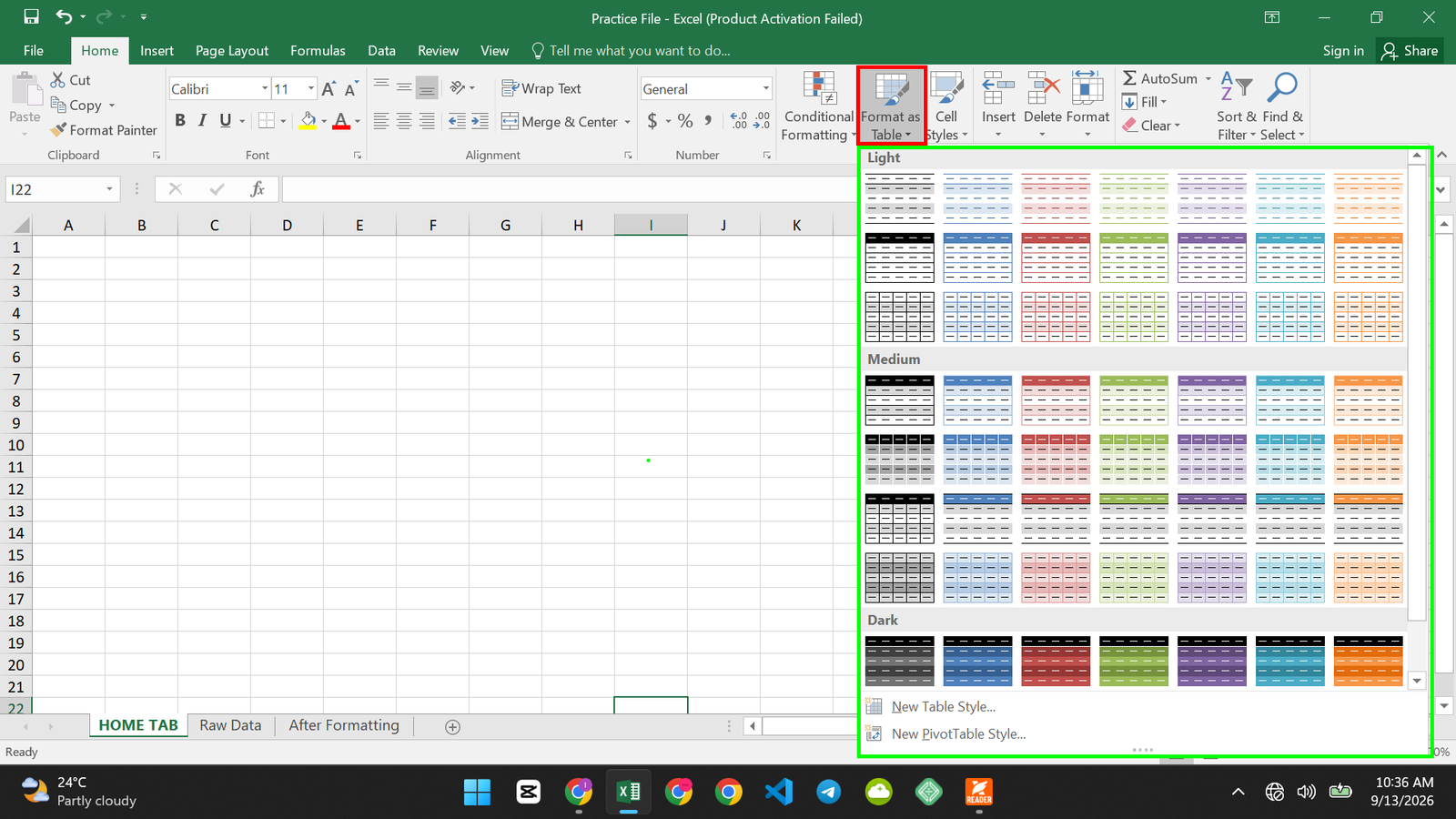Viewport: 1456px width, 819px height.
Task: Select New Table Style option
Action: click(943, 706)
